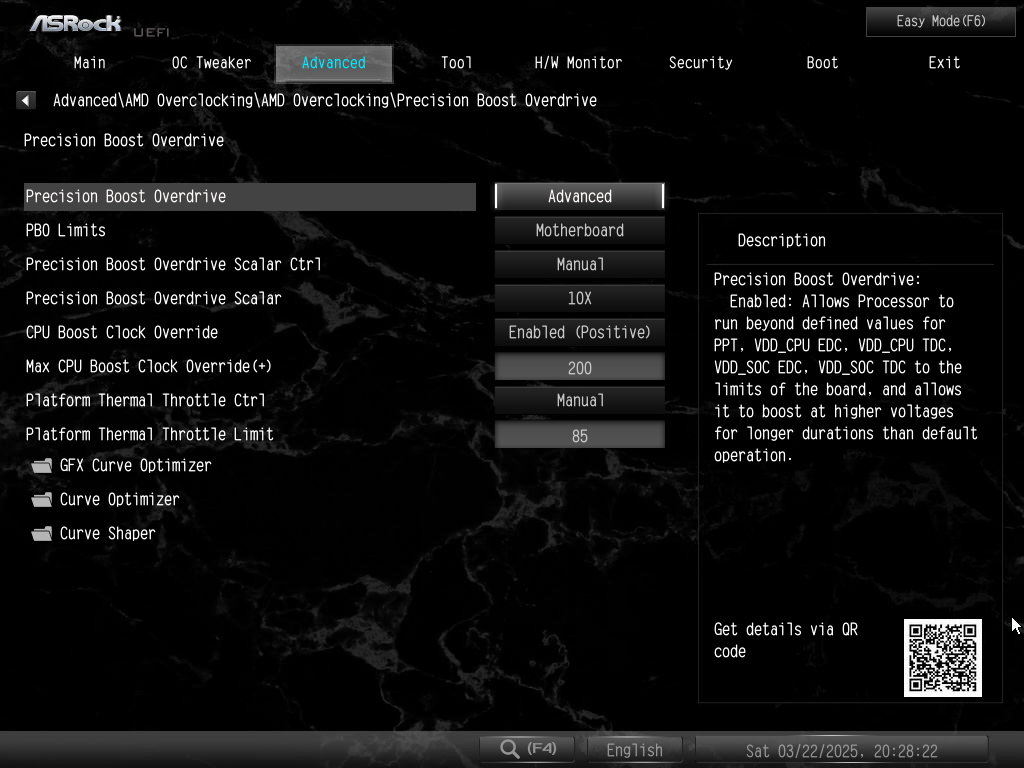Viewport: 1024px width, 768px height.
Task: Click the English language button
Action: pos(634,750)
